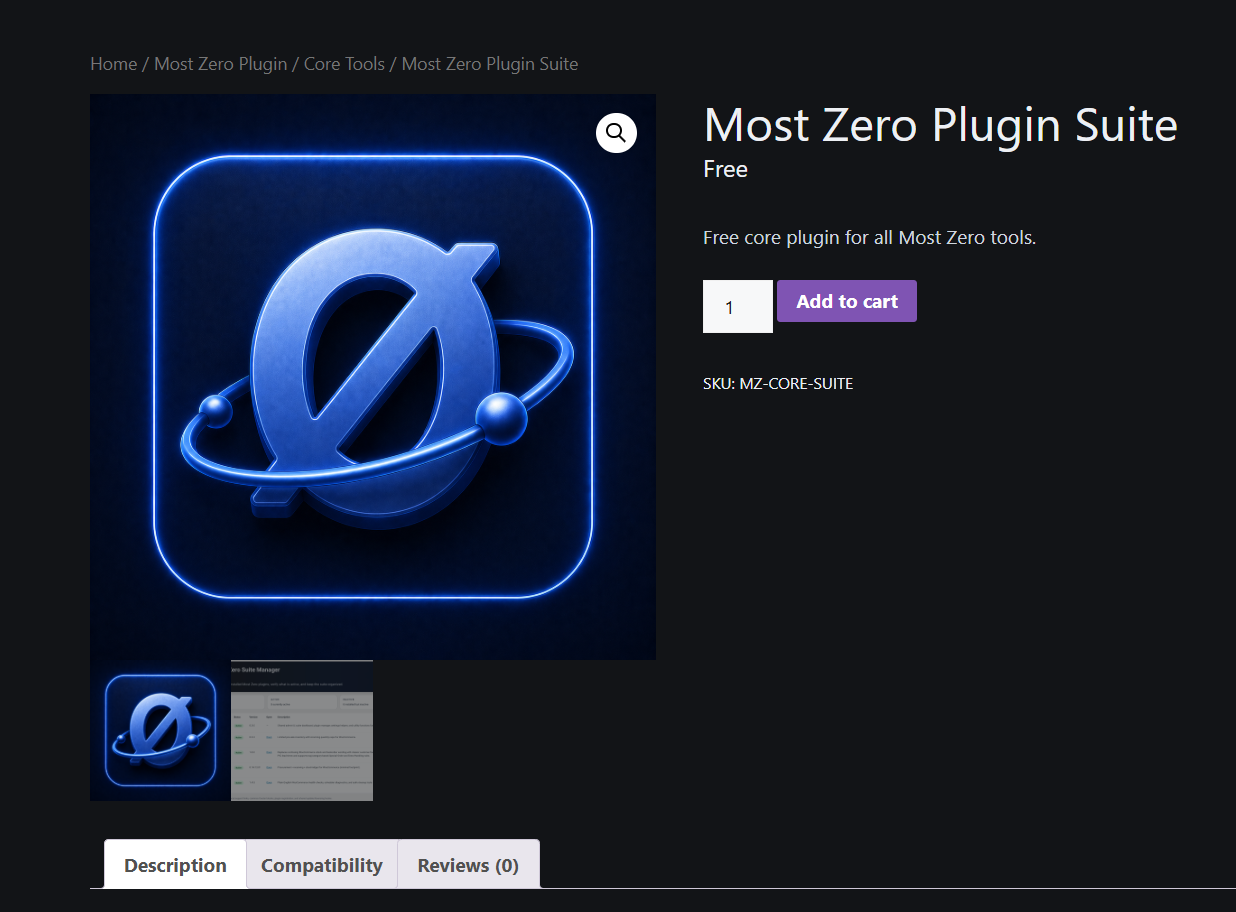The width and height of the screenshot is (1236, 912).
Task: Show the Reviews (0) tab
Action: click(x=468, y=864)
